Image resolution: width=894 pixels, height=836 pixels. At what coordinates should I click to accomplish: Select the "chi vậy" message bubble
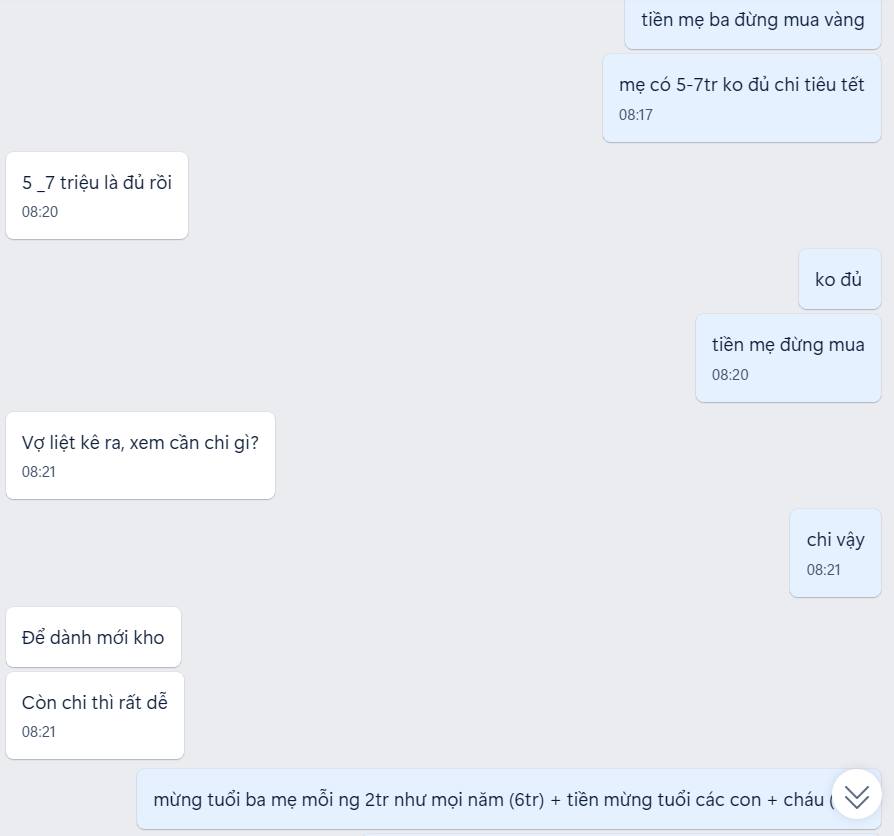(x=835, y=553)
